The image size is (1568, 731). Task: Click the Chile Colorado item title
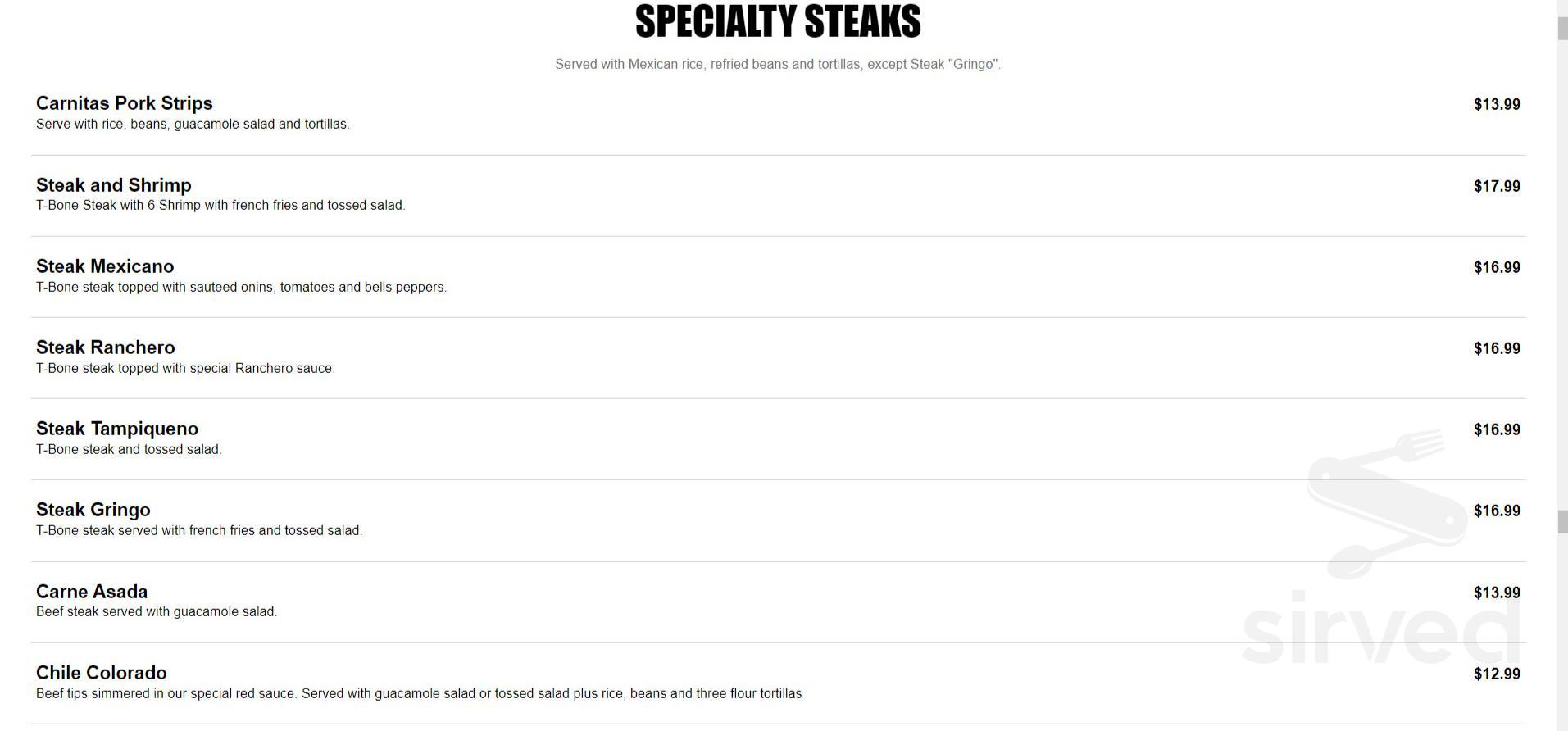[x=102, y=673]
